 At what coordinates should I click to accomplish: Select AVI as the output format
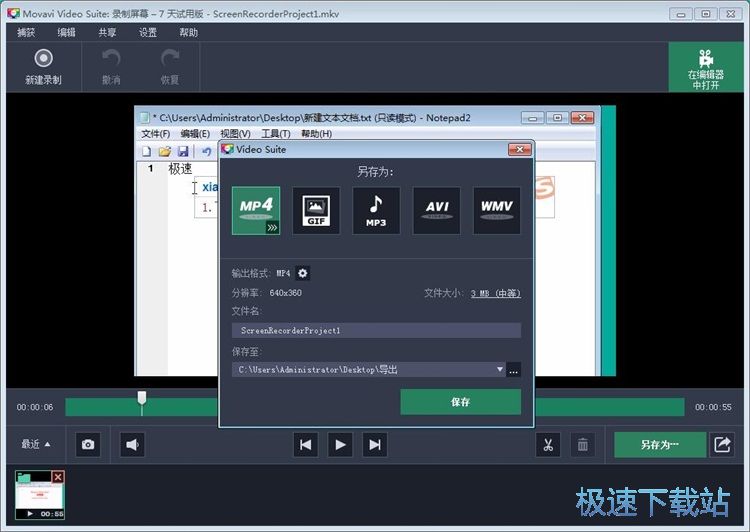(x=437, y=211)
